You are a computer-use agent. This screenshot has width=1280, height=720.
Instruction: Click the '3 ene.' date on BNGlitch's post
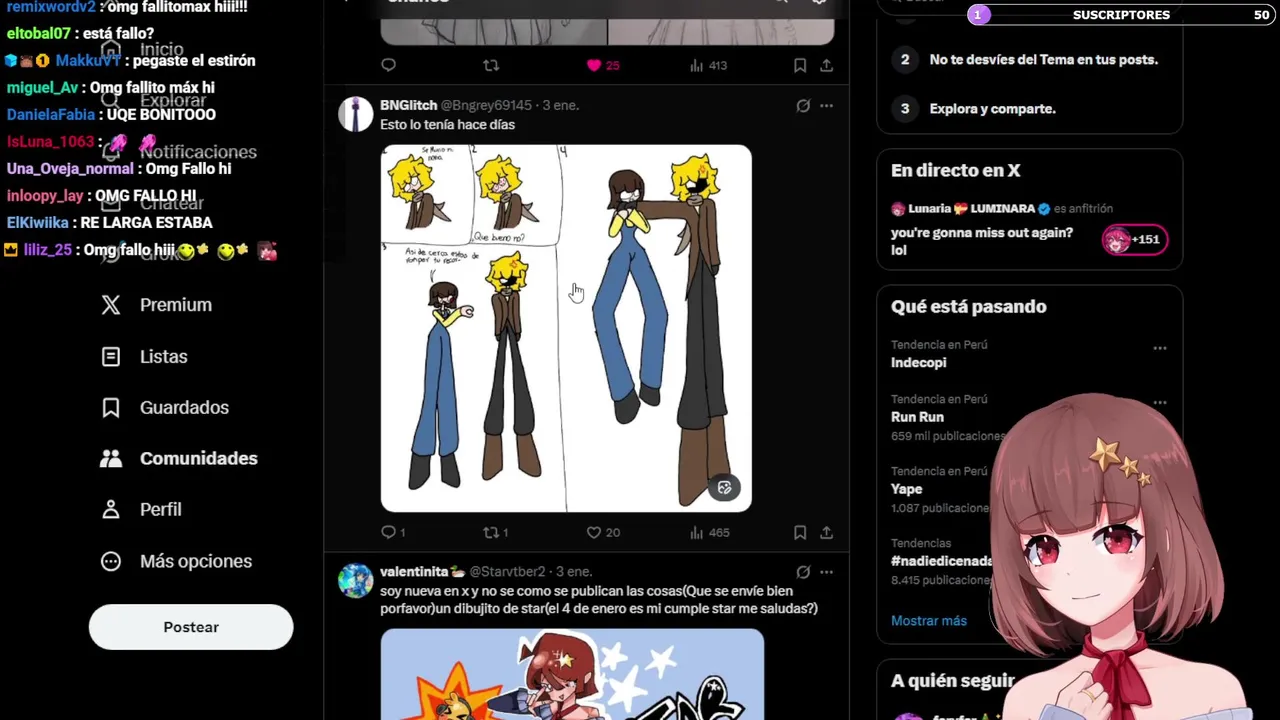(x=561, y=105)
